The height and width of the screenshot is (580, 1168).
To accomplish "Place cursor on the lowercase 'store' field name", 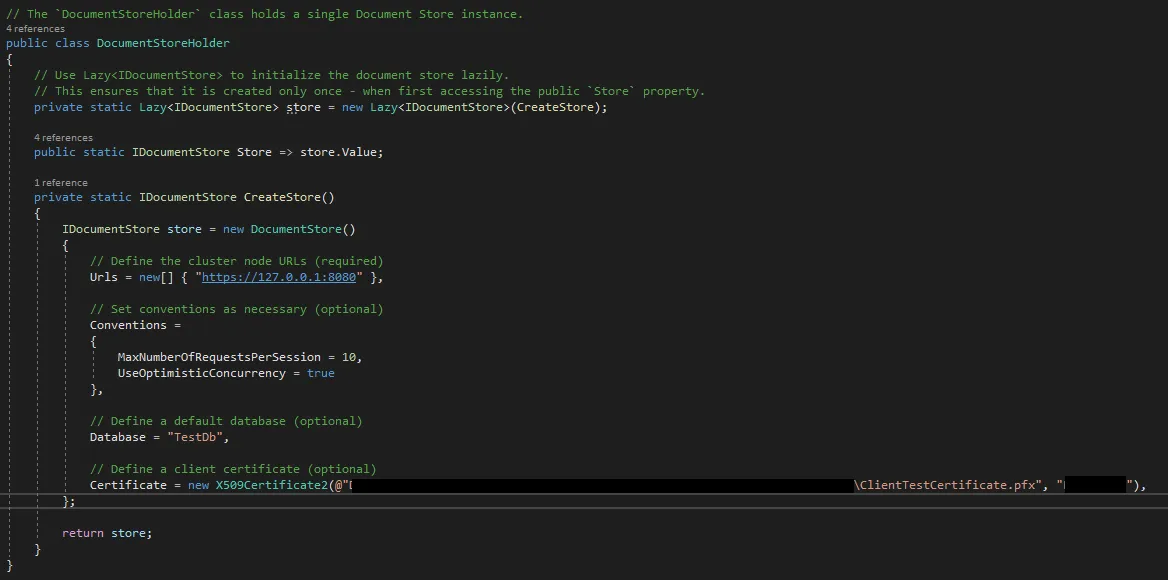I will [x=303, y=107].
